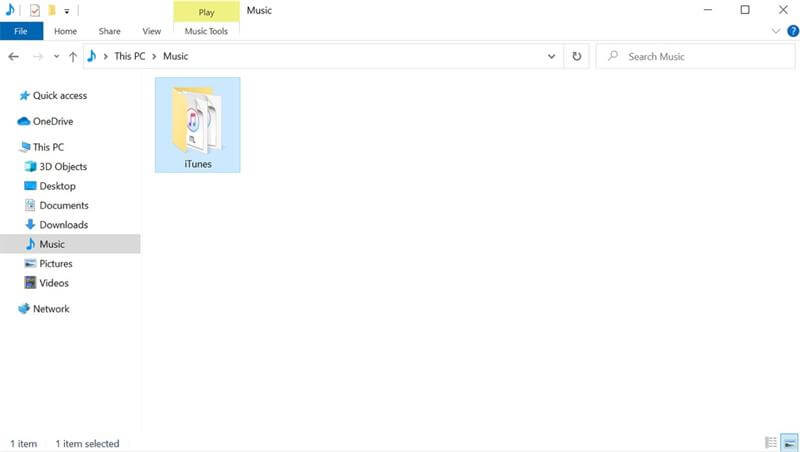
Task: Select Quick access in the sidebar
Action: (59, 96)
